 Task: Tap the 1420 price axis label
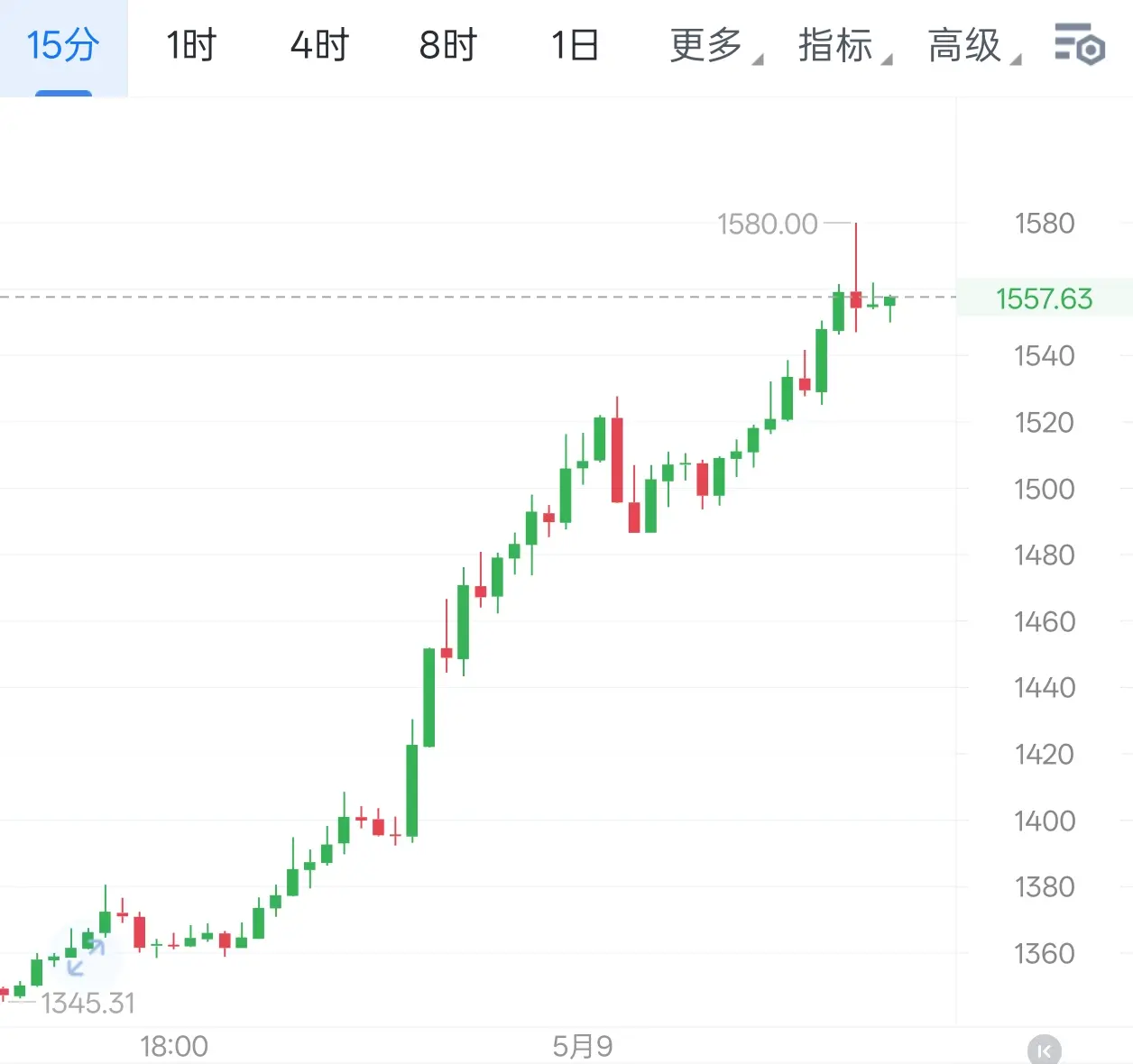[x=1045, y=754]
